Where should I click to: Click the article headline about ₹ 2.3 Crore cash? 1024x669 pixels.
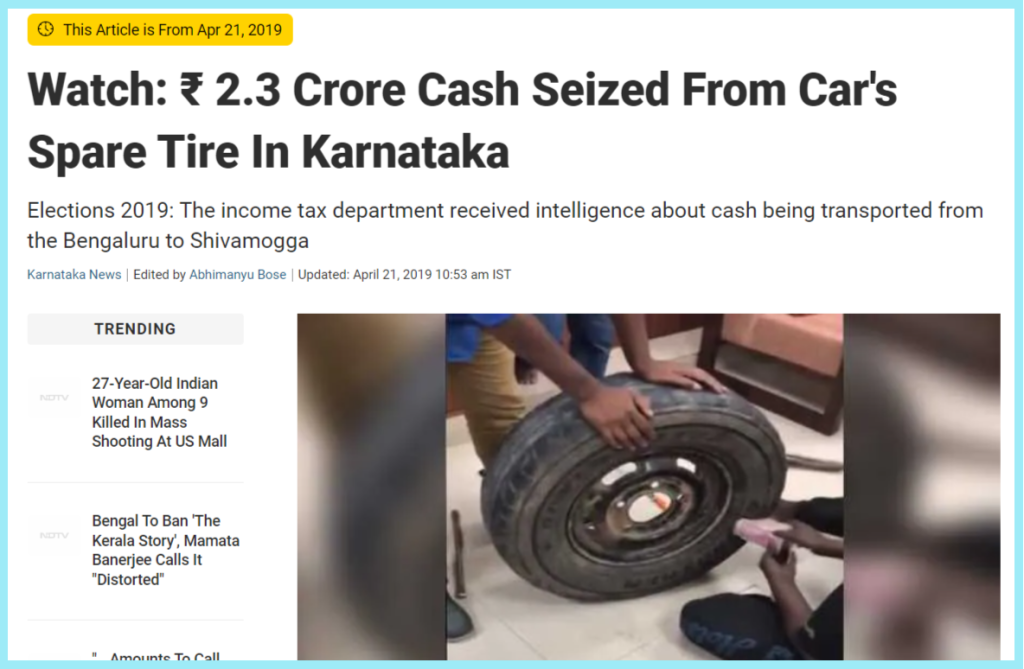tap(462, 121)
